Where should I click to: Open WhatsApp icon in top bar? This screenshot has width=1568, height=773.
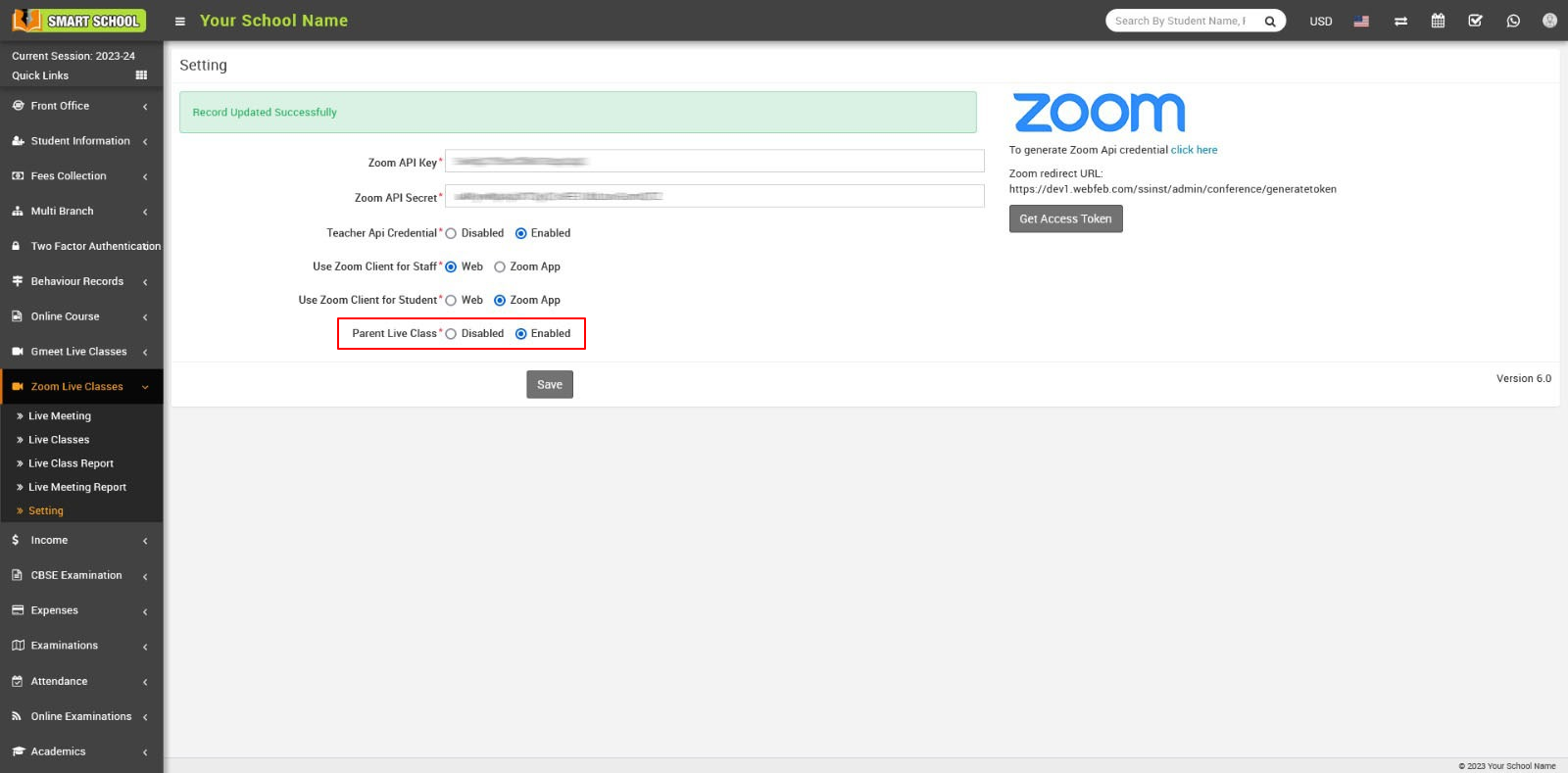point(1513,21)
